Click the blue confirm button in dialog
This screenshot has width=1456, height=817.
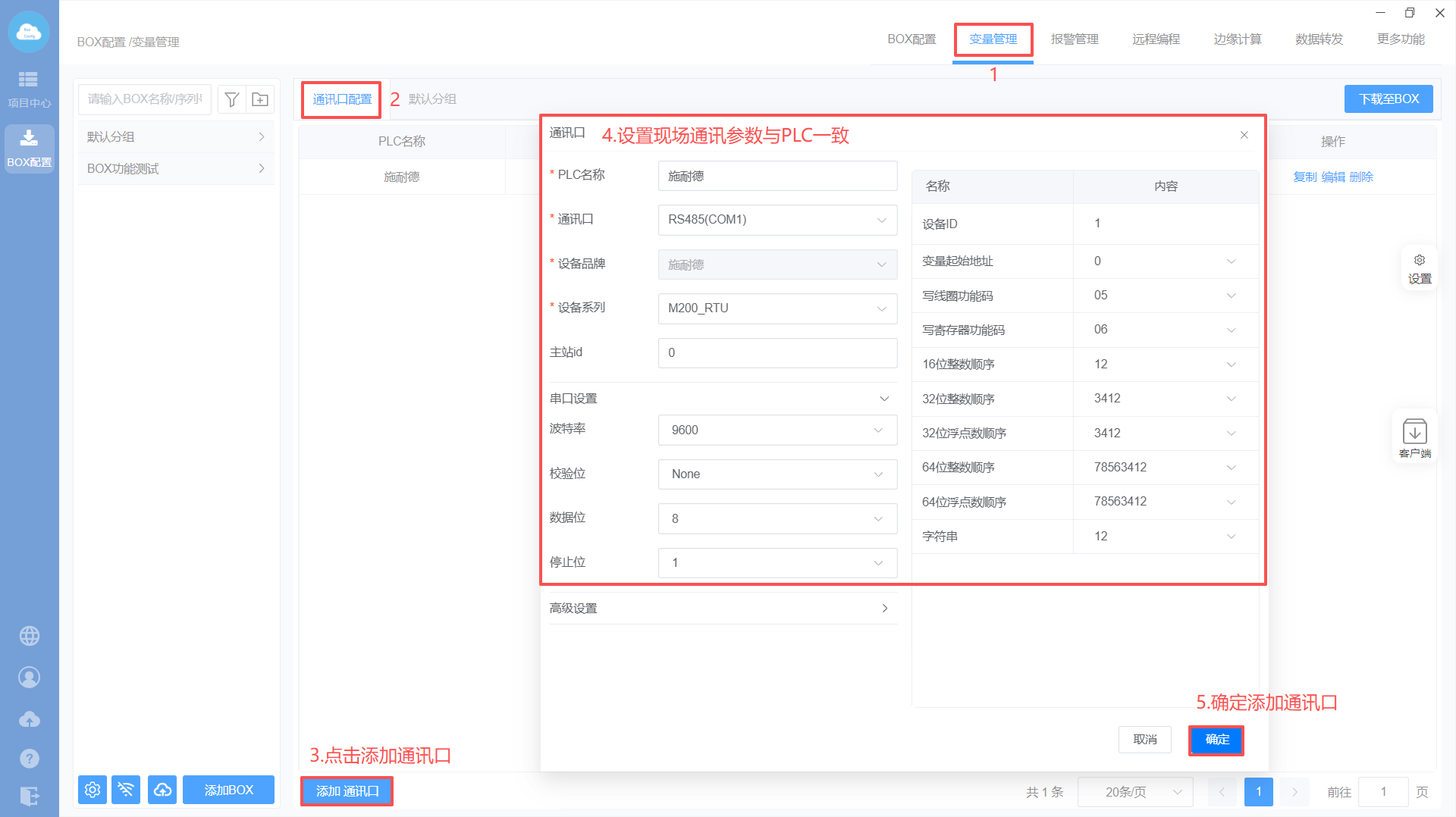(1216, 740)
